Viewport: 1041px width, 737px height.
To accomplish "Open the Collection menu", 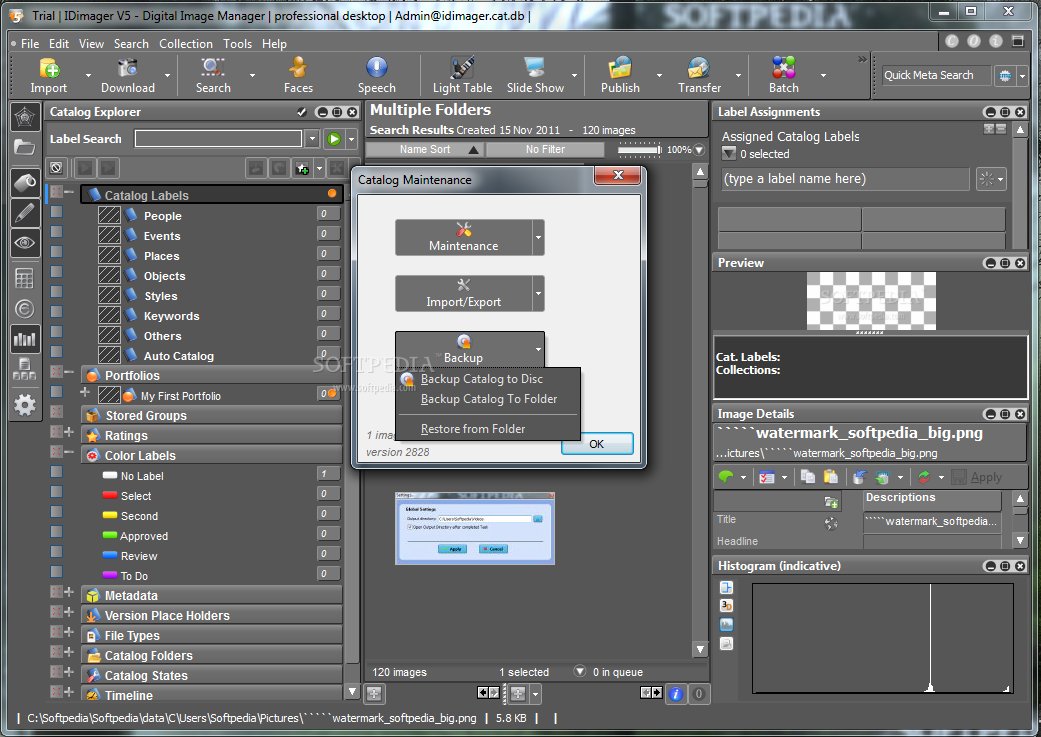I will tap(186, 44).
